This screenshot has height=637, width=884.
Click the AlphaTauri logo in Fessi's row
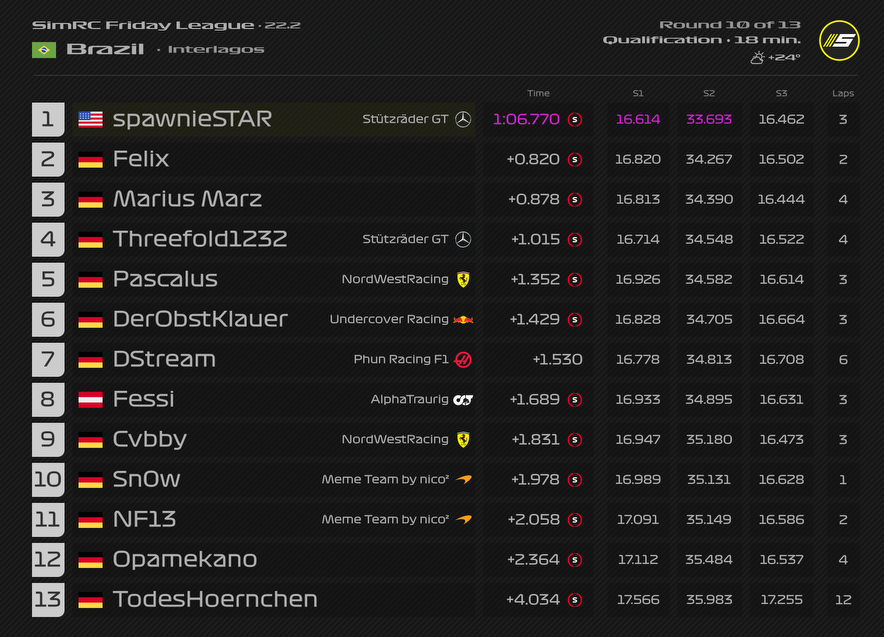pyautogui.click(x=463, y=399)
